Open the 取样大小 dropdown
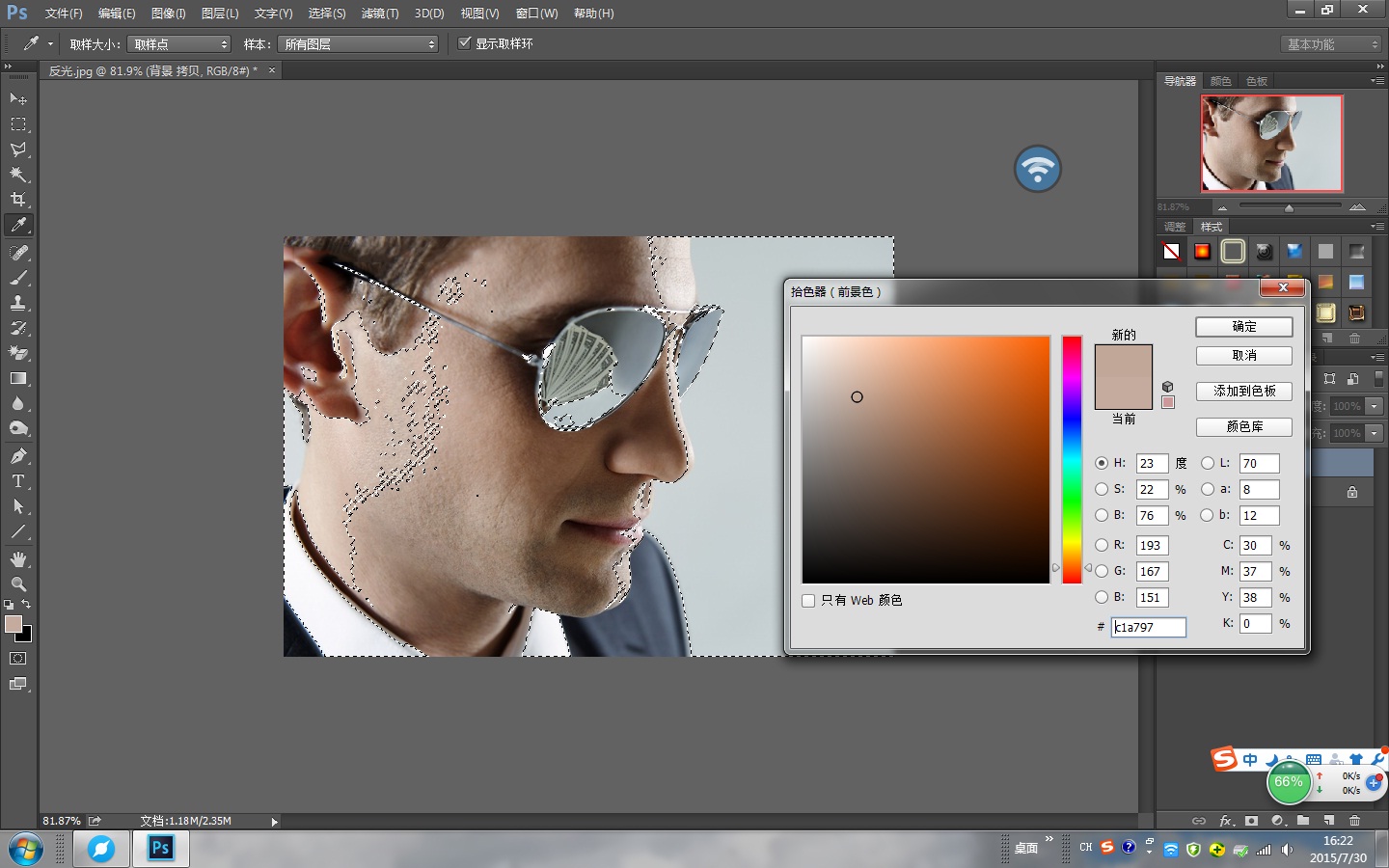The height and width of the screenshot is (868, 1389). point(179,44)
